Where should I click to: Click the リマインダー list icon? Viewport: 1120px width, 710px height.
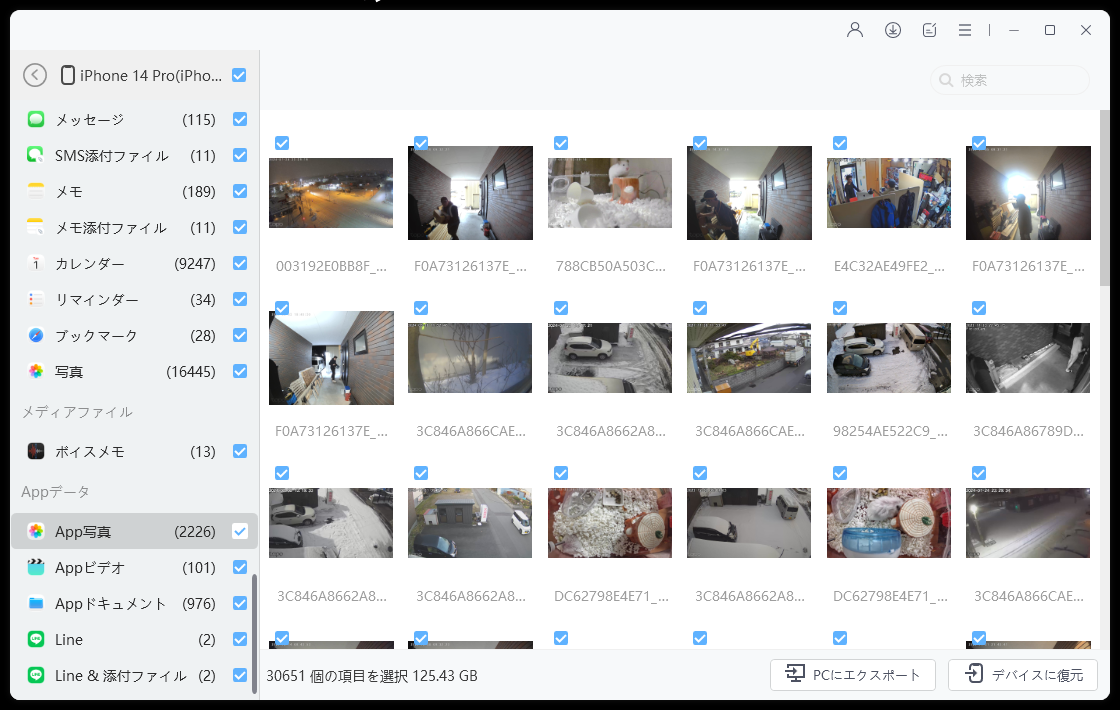pos(36,299)
